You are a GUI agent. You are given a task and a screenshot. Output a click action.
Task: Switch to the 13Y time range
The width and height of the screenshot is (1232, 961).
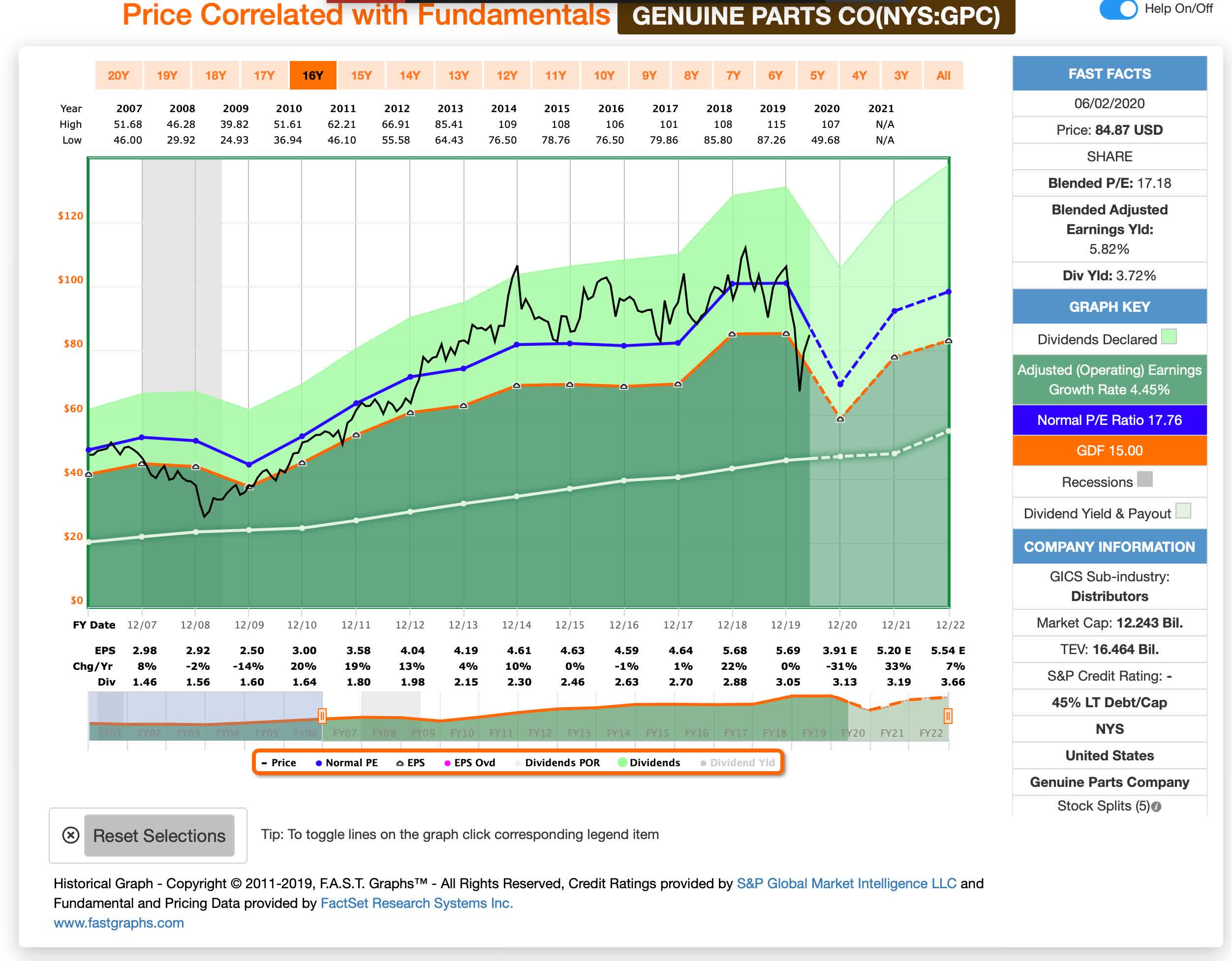click(459, 75)
